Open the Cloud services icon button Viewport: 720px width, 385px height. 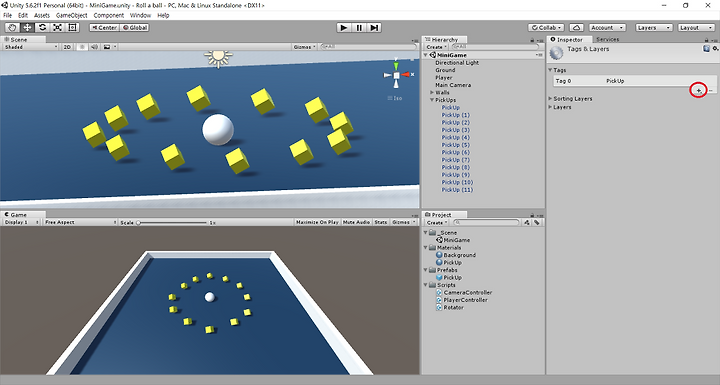(576, 28)
